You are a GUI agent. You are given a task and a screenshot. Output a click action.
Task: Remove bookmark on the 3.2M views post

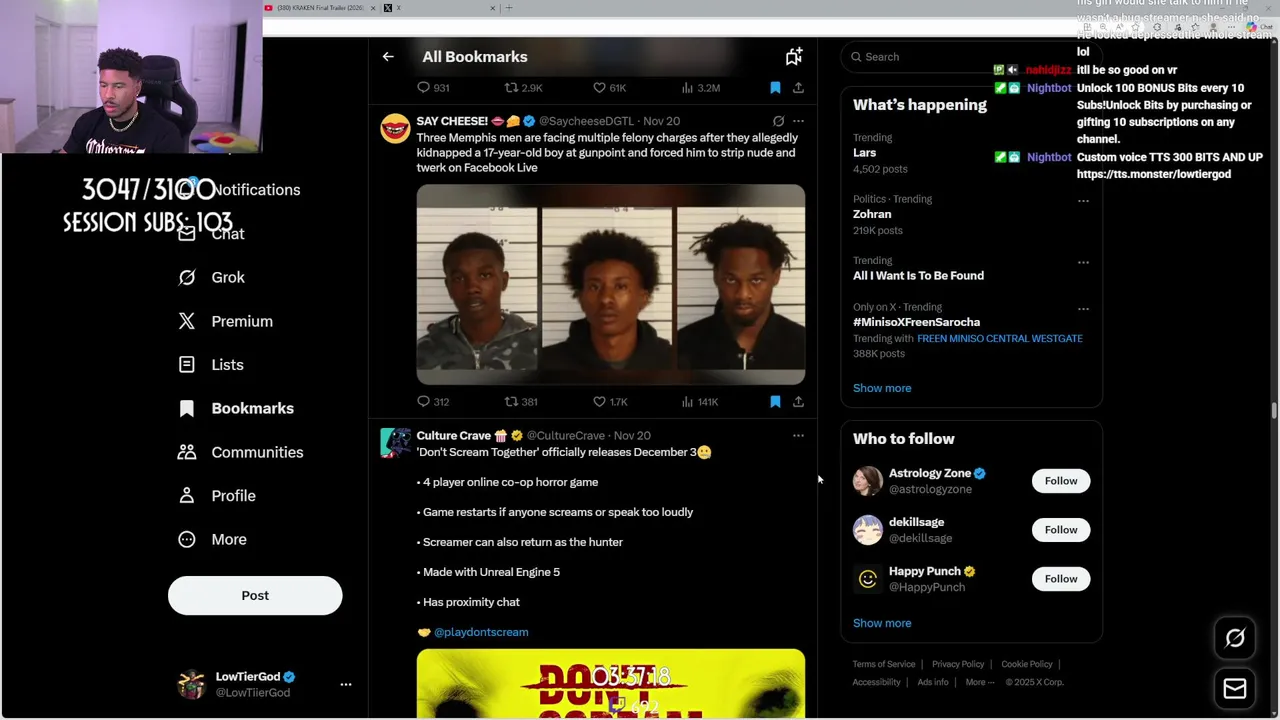pos(775,88)
